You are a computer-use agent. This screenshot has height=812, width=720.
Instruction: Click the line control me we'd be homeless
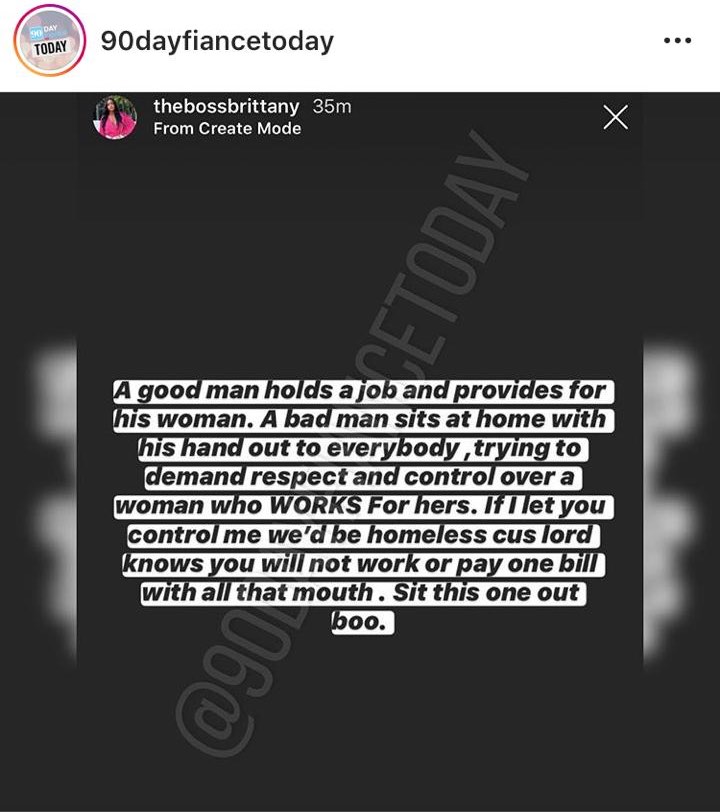pos(364,535)
